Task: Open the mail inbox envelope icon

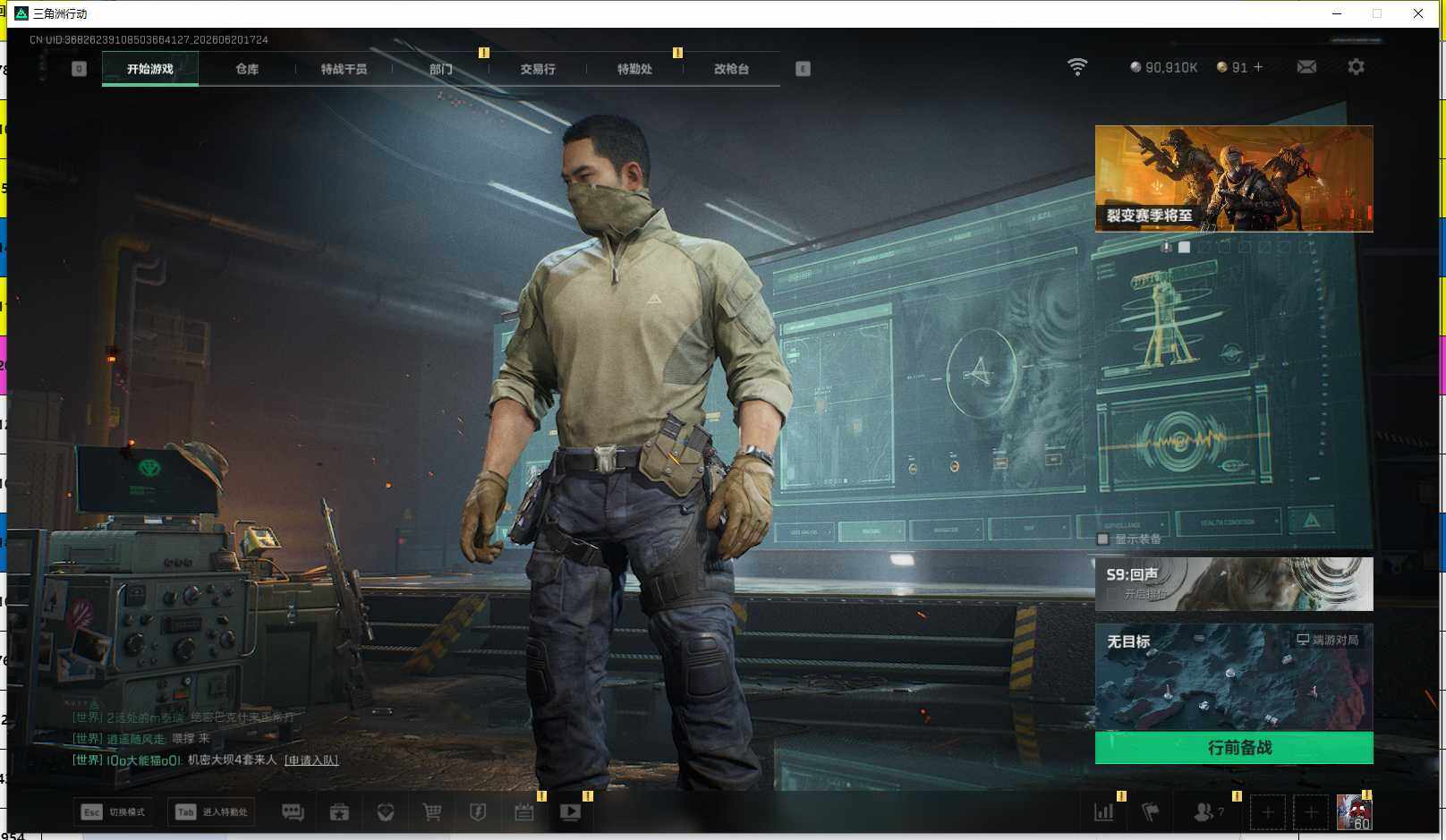Action: pyautogui.click(x=1306, y=67)
